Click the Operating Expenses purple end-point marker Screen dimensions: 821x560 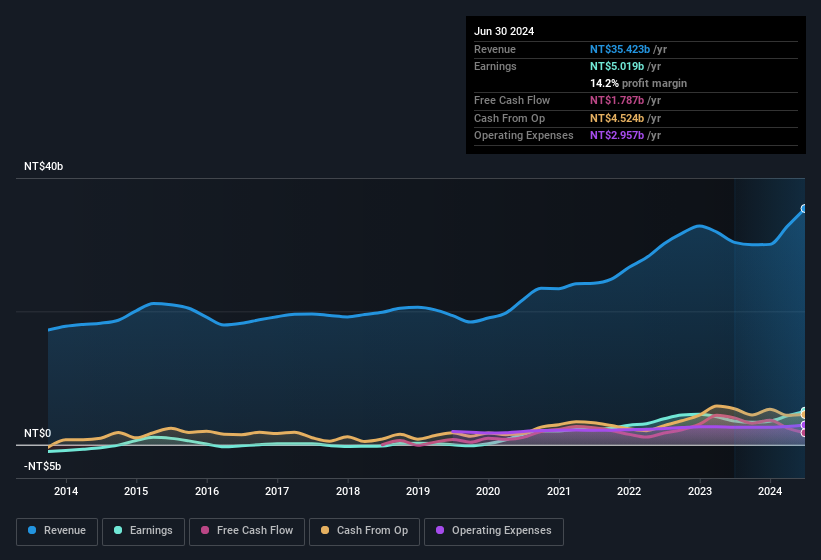tap(804, 425)
